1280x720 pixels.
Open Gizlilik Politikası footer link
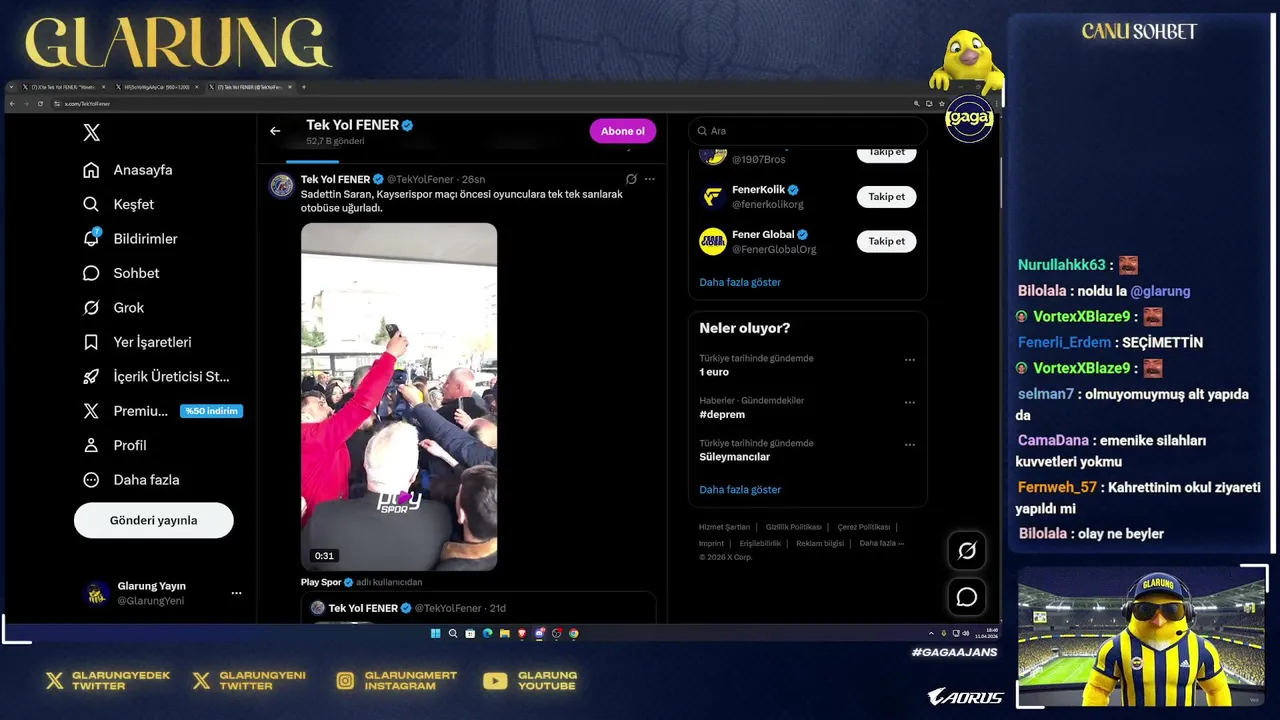point(793,527)
